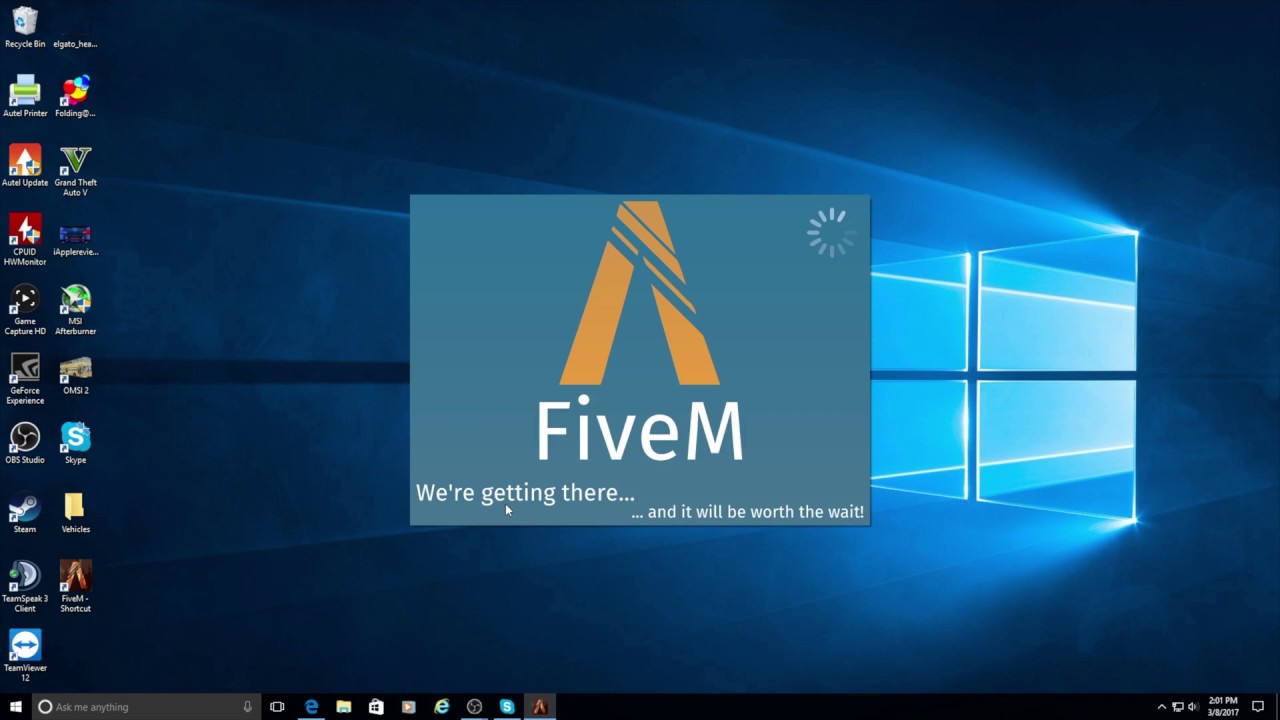Select the TeamViewer 12 desktop icon
The height and width of the screenshot is (720, 1280).
[25, 656]
